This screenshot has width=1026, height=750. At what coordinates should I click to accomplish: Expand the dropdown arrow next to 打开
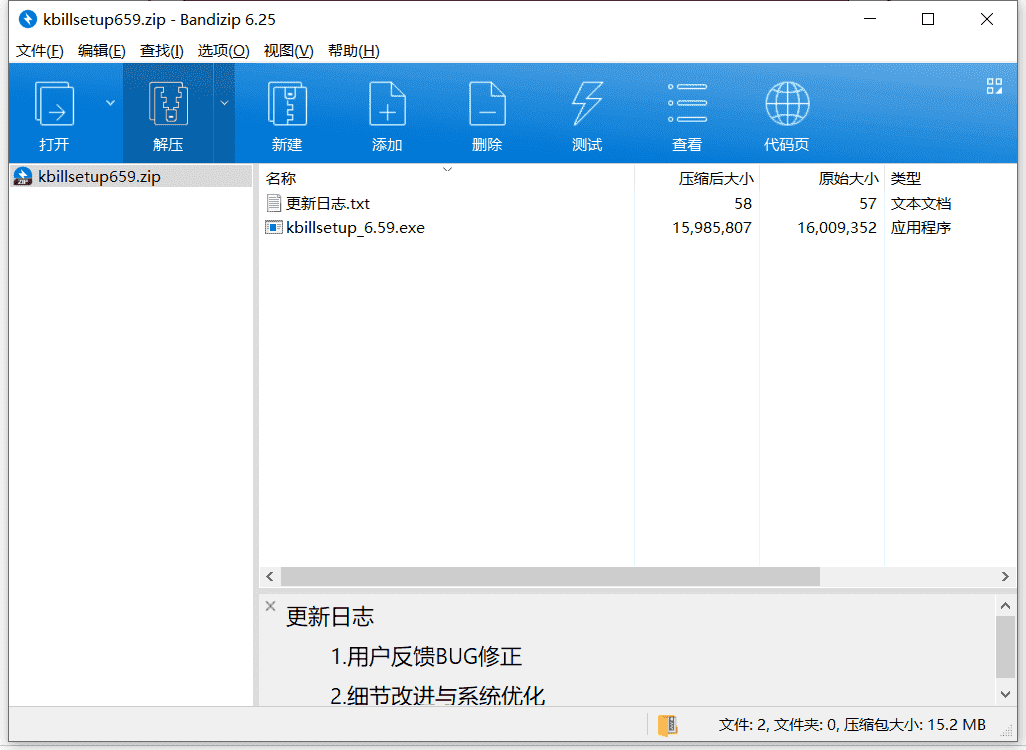(110, 103)
